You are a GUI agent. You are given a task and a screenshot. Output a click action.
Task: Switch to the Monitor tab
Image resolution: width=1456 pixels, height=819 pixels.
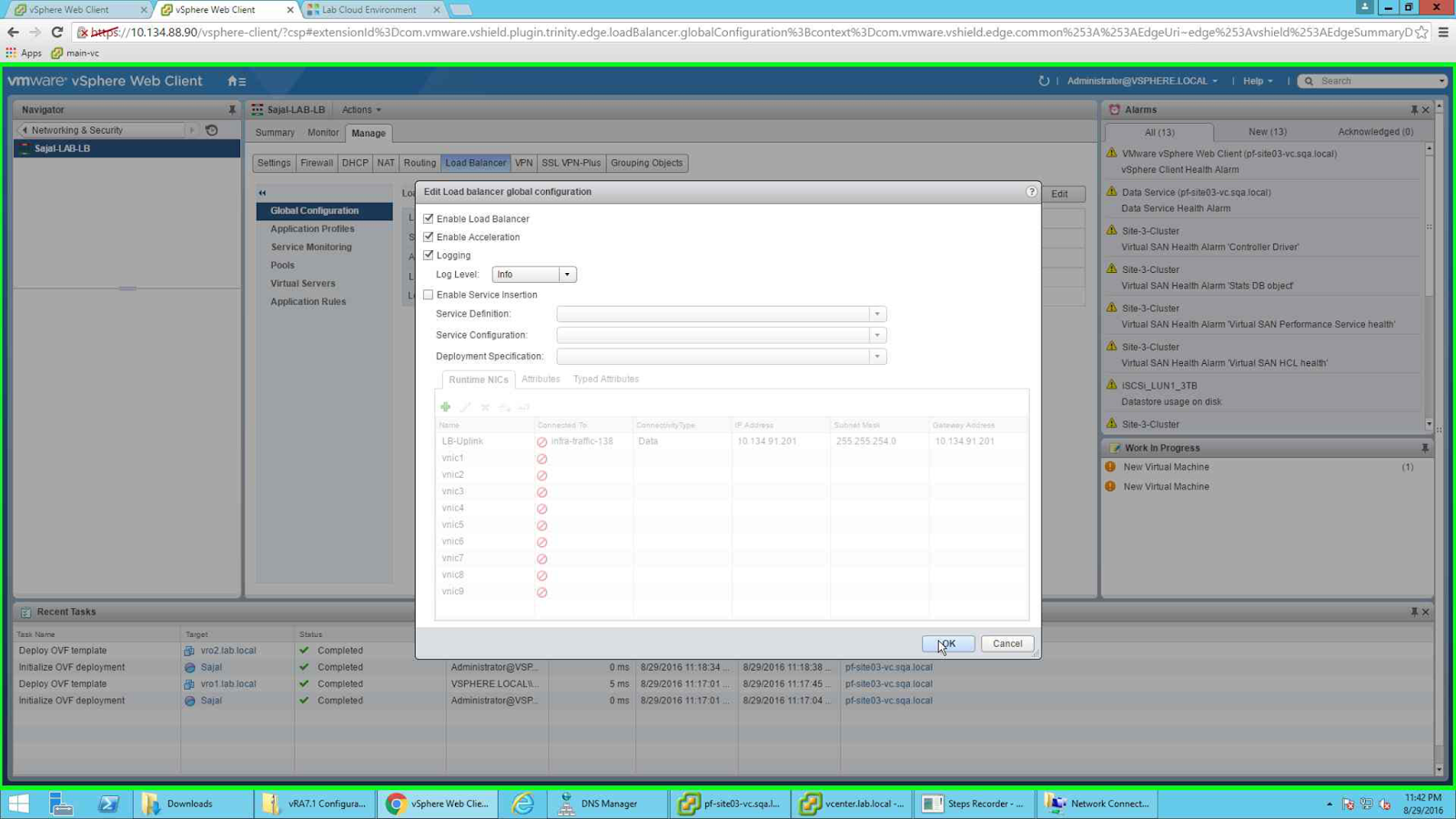tap(323, 133)
